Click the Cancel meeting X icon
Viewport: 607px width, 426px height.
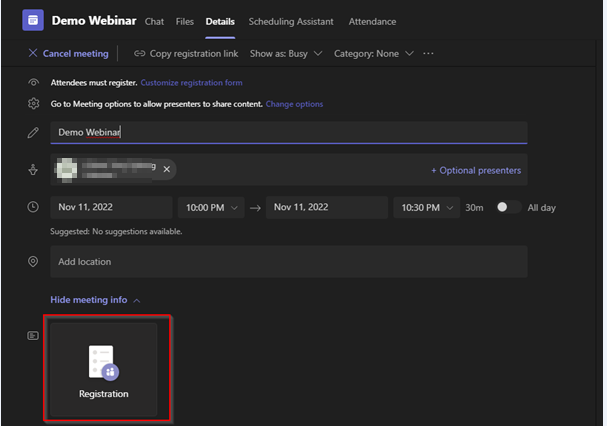[33, 53]
